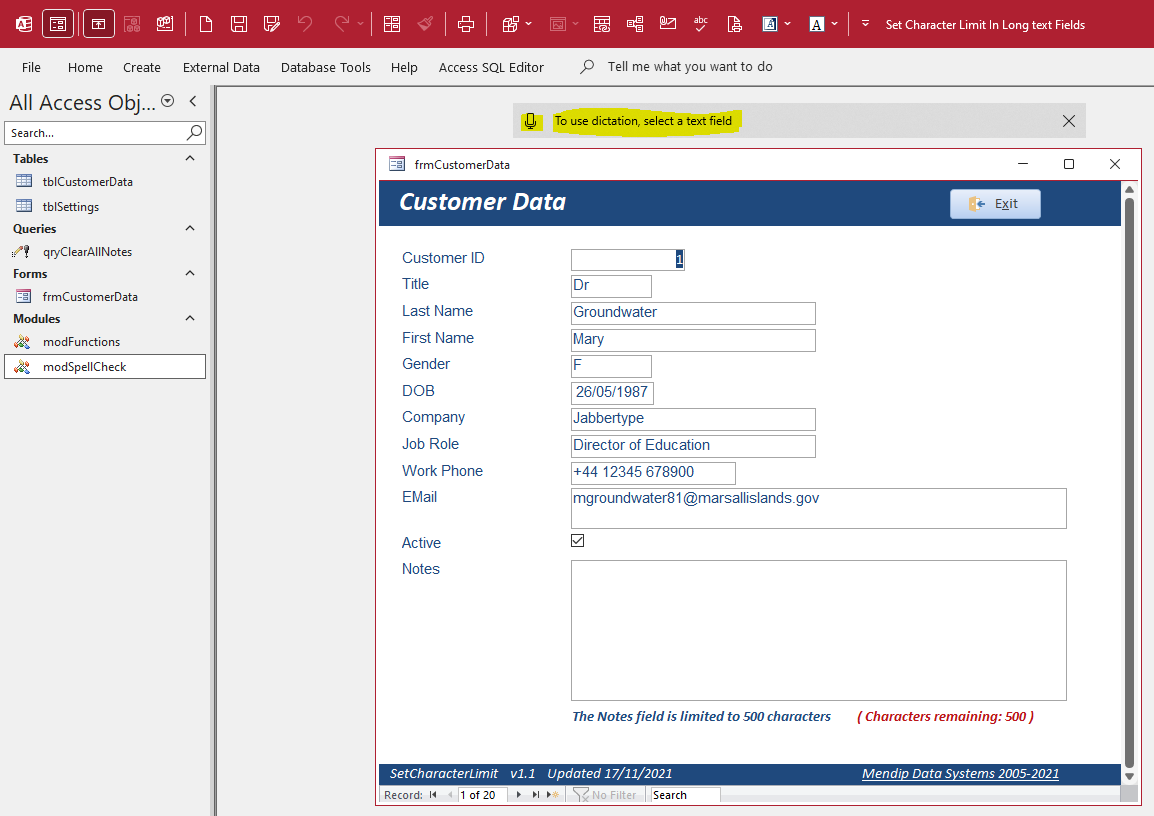Image resolution: width=1154 pixels, height=816 pixels.
Task: Click the dictation microphone icon
Action: [x=530, y=121]
